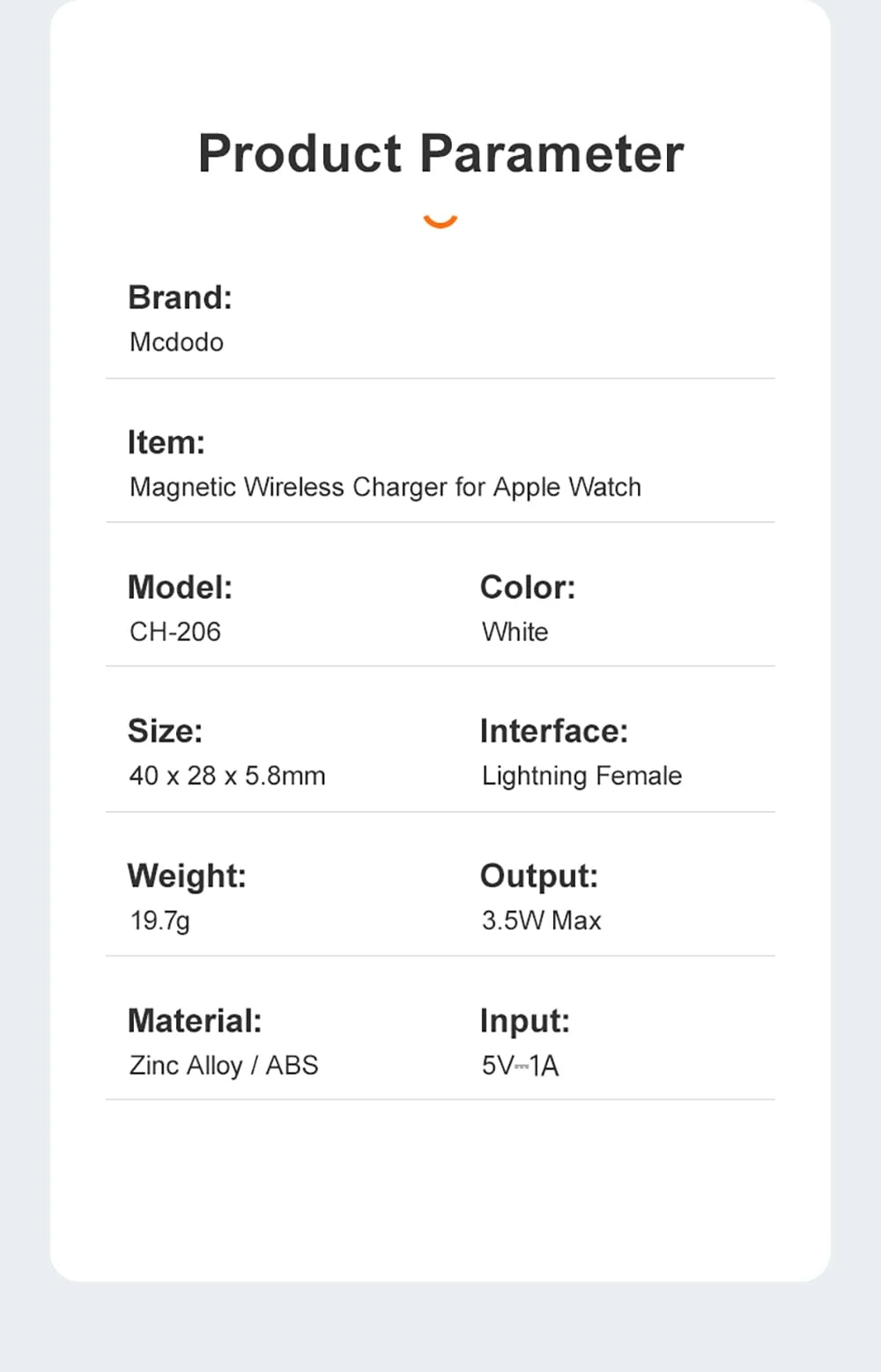881x1372 pixels.
Task: Select the Color label
Action: [x=528, y=587]
